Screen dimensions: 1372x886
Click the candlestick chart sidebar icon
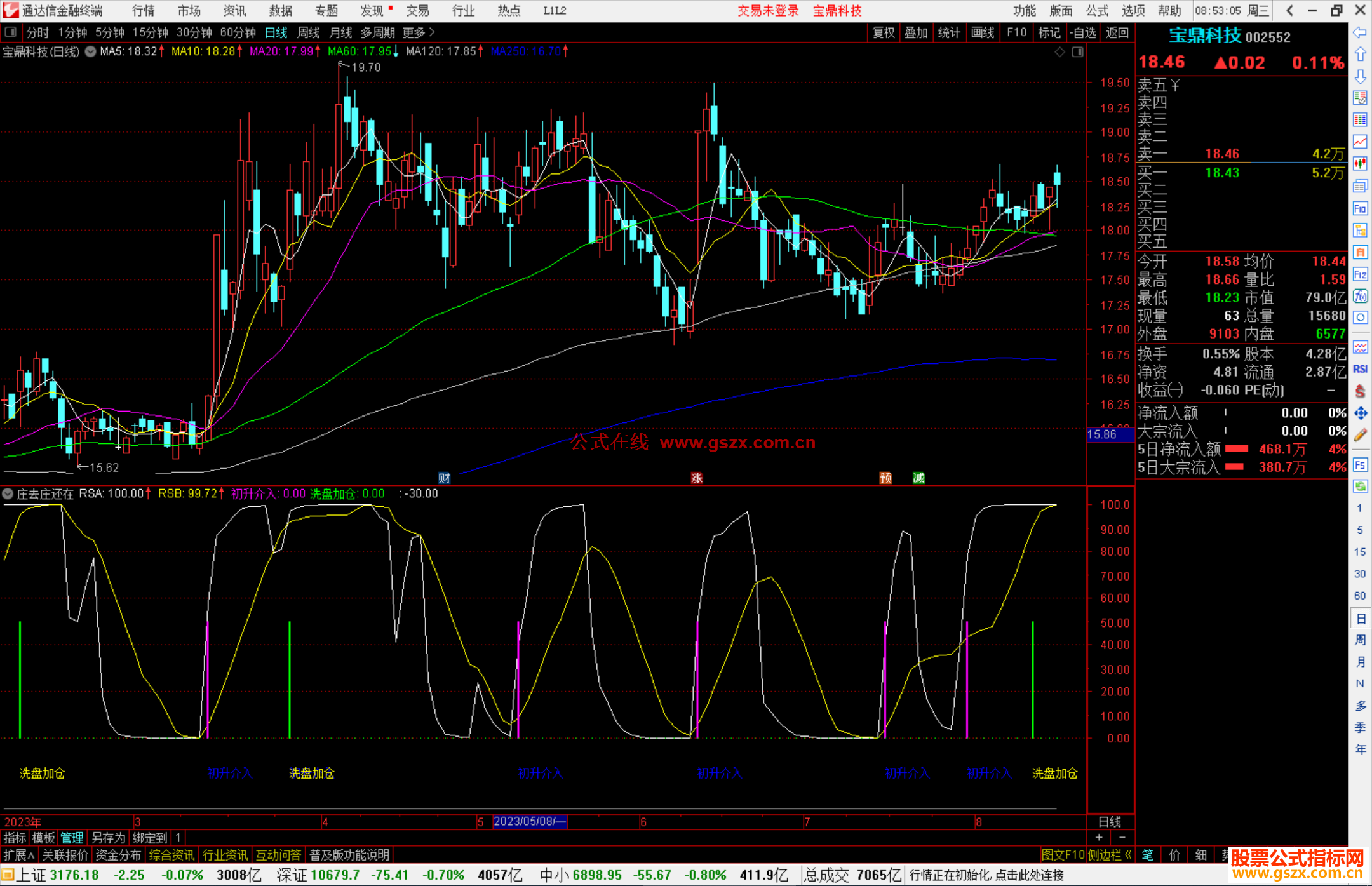(1360, 163)
